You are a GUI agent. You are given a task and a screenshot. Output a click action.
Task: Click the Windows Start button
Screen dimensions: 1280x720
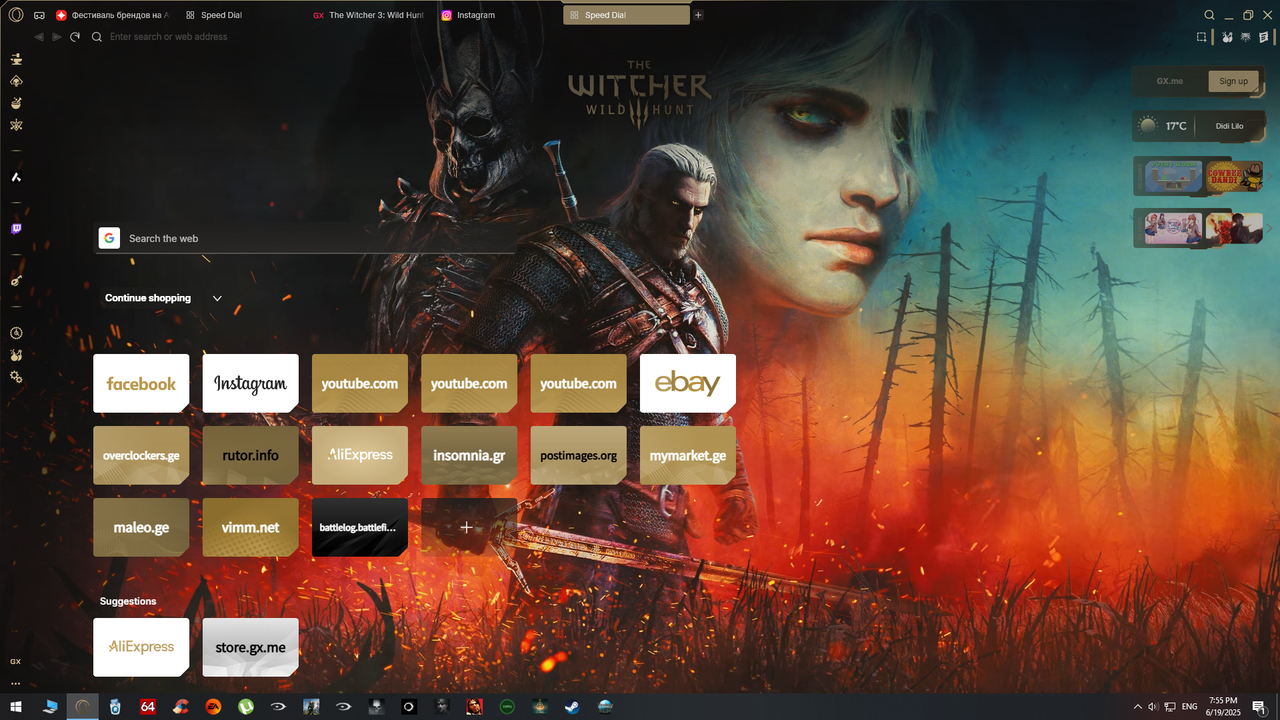(16, 707)
